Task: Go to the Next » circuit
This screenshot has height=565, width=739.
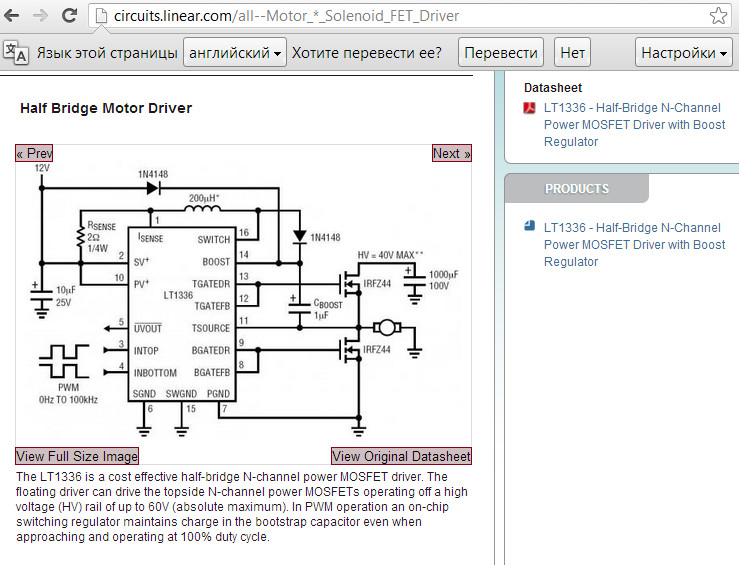Action: click(451, 153)
